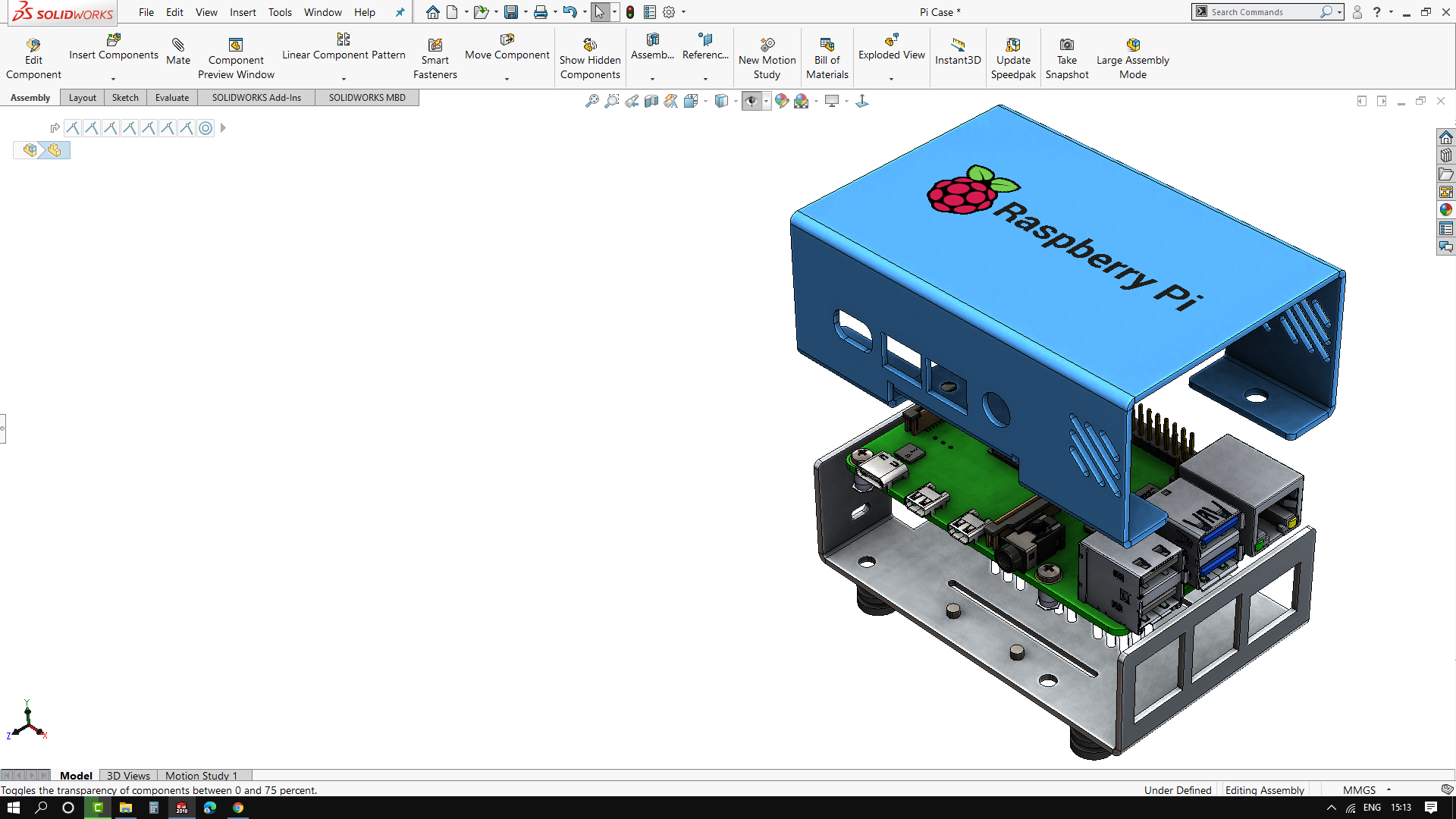This screenshot has width=1456, height=819.
Task: Expand the Save dropdown arrow
Action: 526,12
